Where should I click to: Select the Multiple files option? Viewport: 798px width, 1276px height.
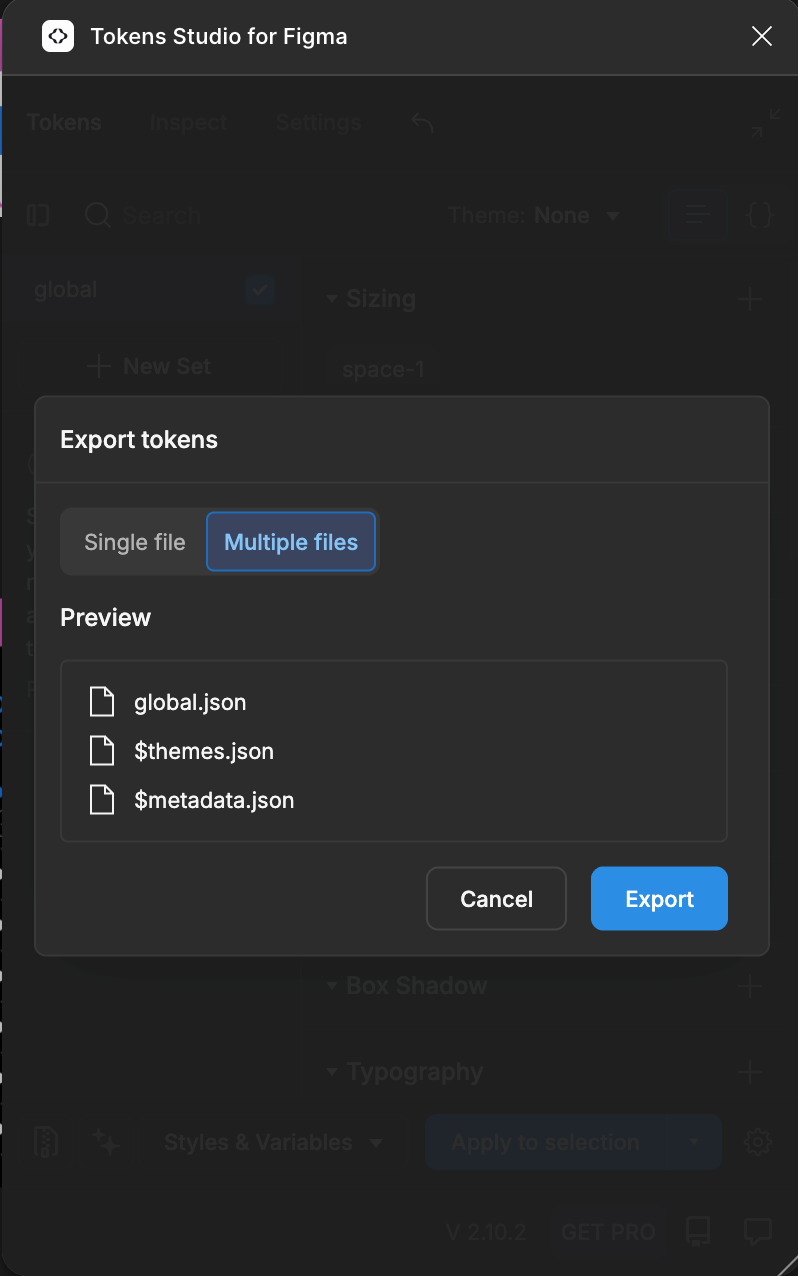(x=291, y=542)
